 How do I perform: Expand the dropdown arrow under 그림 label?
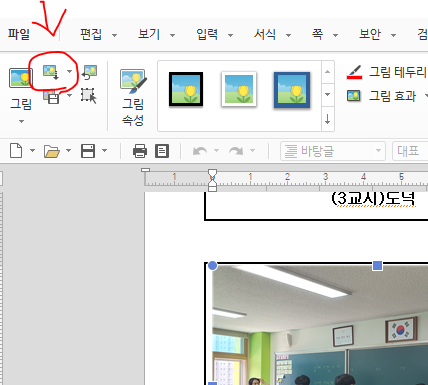pos(21,121)
